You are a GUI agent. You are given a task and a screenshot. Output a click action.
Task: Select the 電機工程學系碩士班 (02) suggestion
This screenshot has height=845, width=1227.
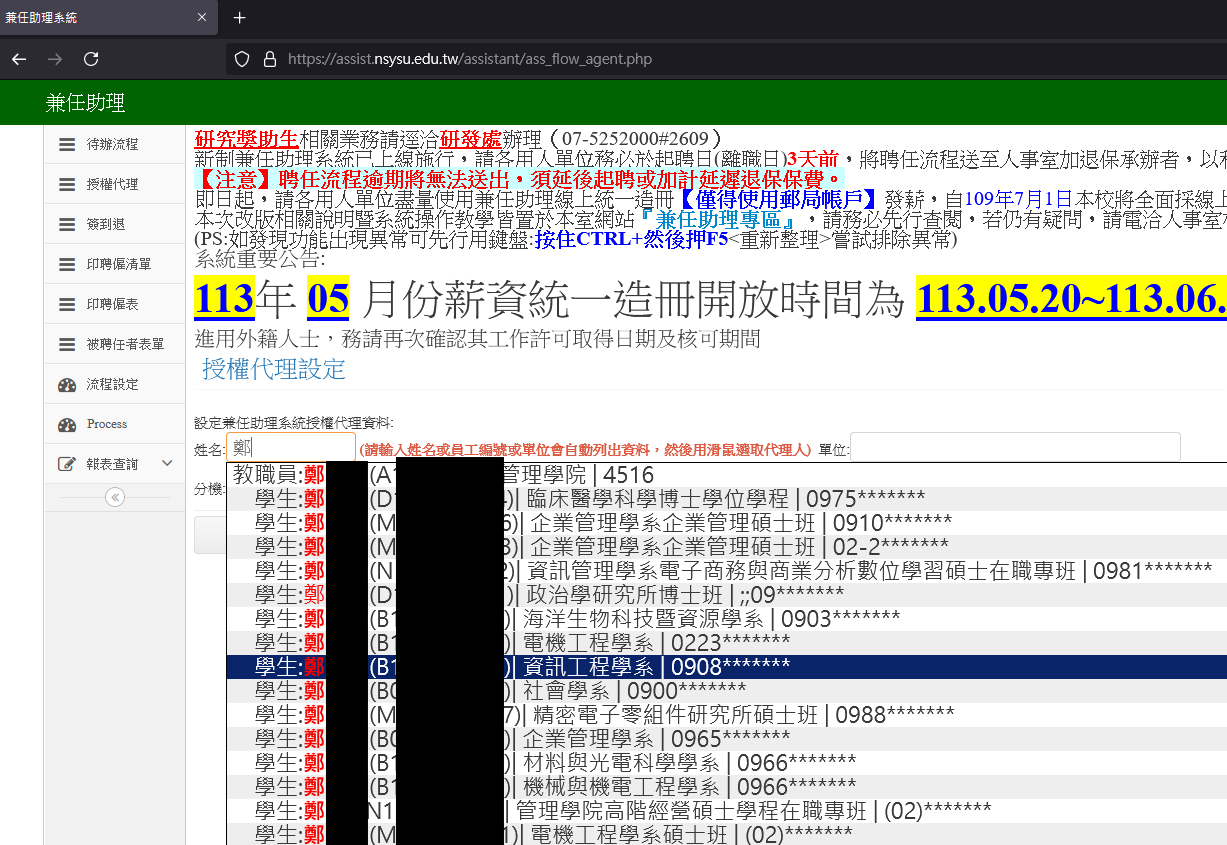click(726, 833)
